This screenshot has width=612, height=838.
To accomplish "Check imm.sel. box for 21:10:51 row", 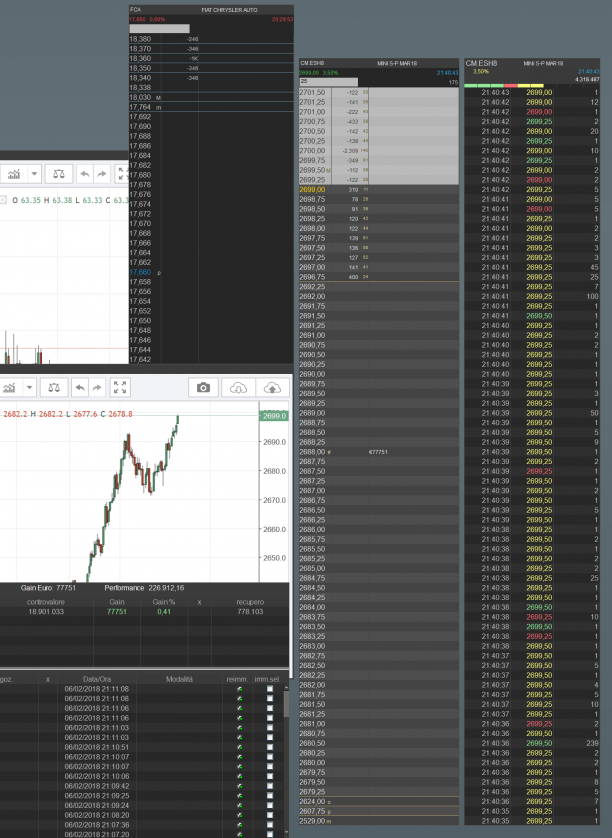I will click(x=270, y=747).
